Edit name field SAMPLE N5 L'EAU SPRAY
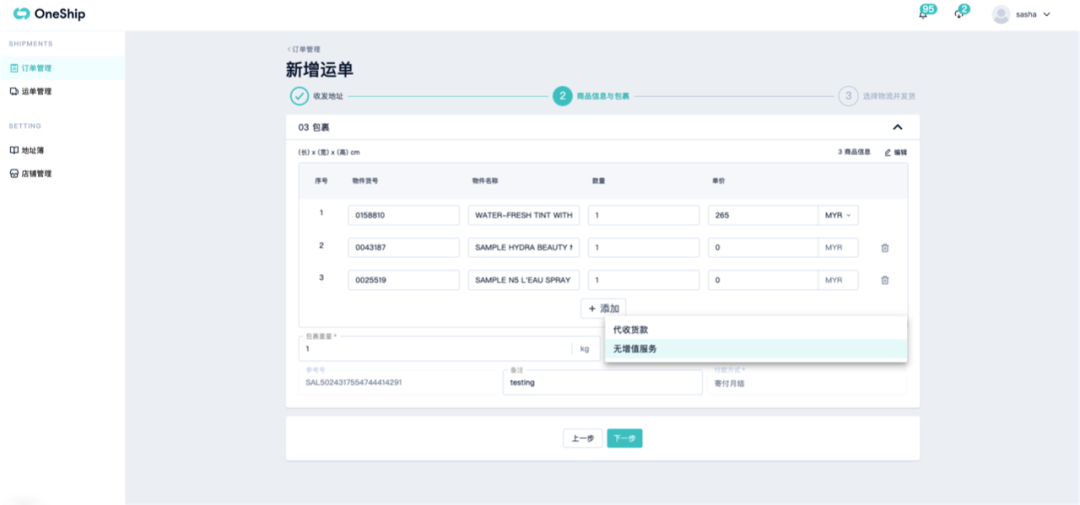1080x505 pixels. click(523, 280)
